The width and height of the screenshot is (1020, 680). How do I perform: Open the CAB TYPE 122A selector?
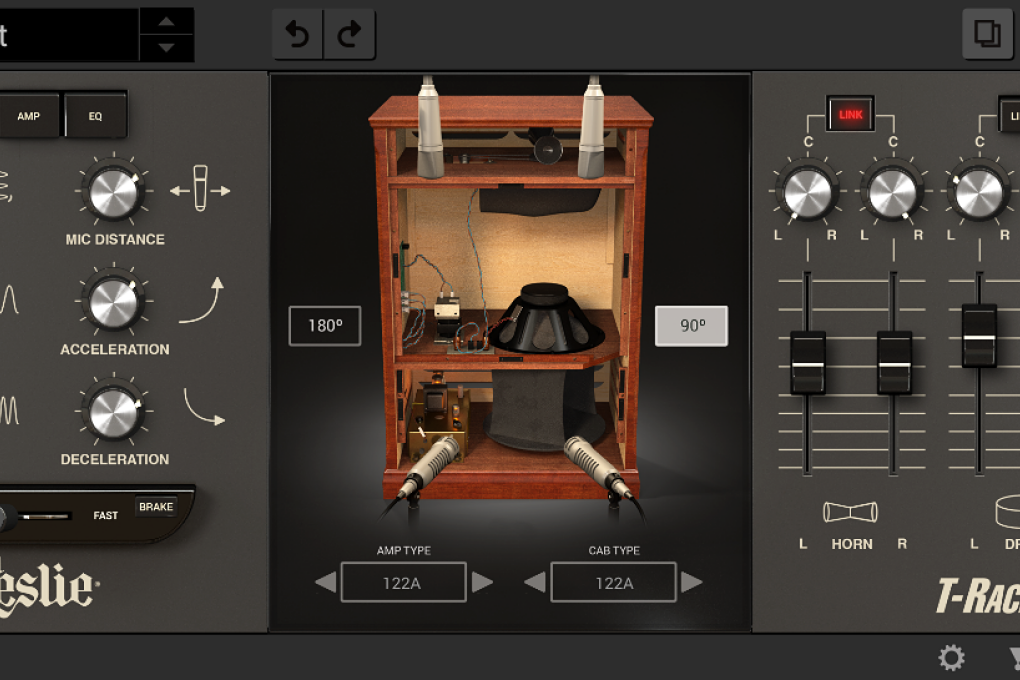613,582
